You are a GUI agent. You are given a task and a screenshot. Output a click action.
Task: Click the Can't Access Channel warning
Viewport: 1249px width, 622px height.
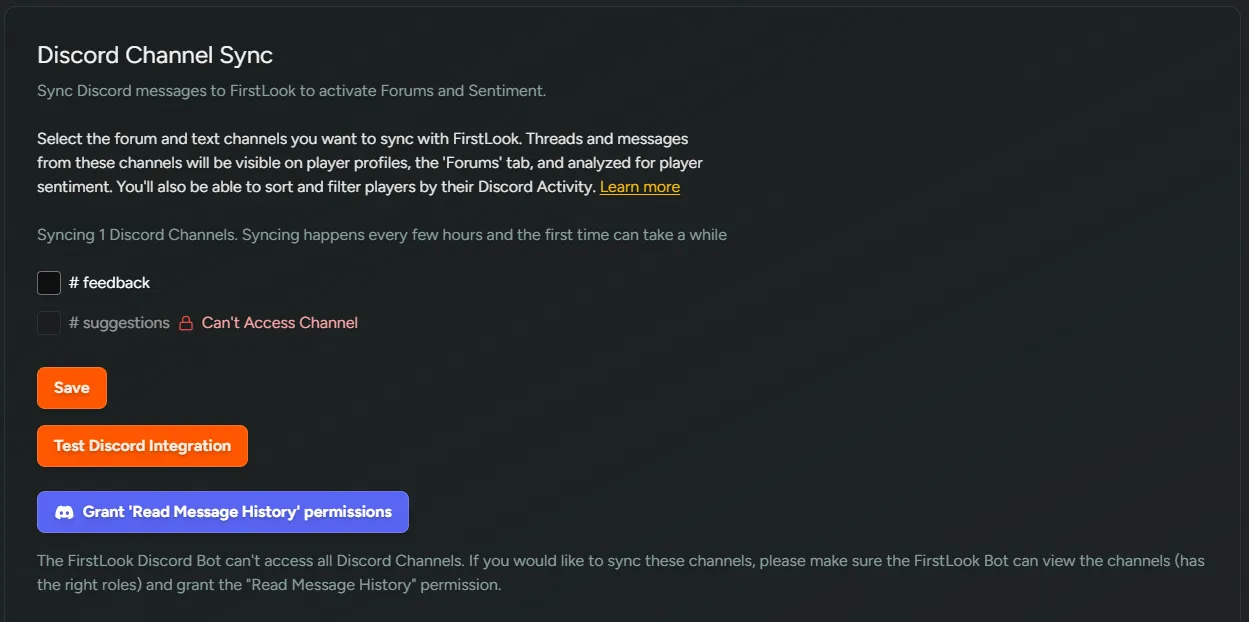(278, 322)
